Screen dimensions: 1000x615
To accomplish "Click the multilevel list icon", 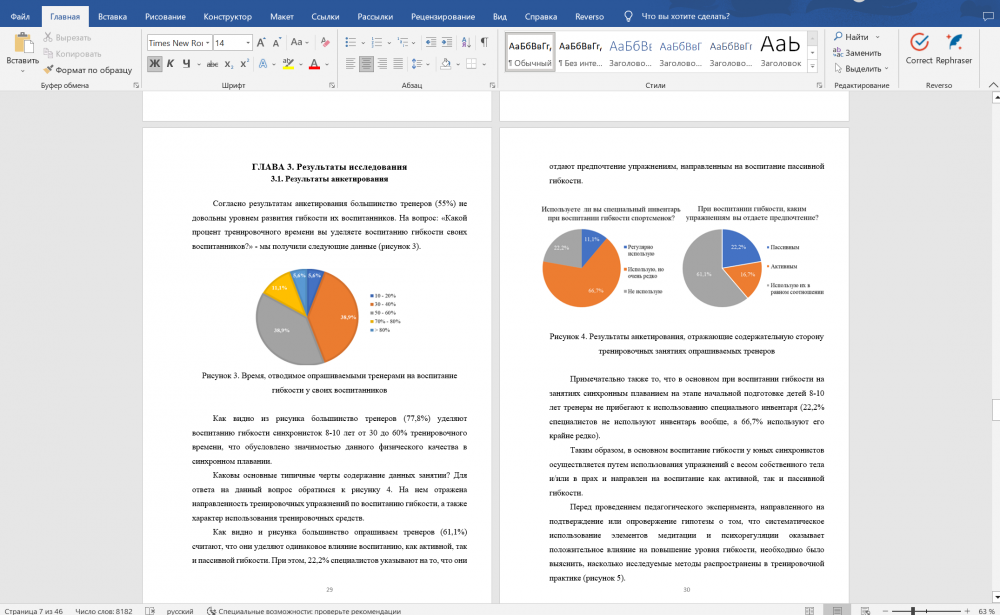I will pos(402,43).
